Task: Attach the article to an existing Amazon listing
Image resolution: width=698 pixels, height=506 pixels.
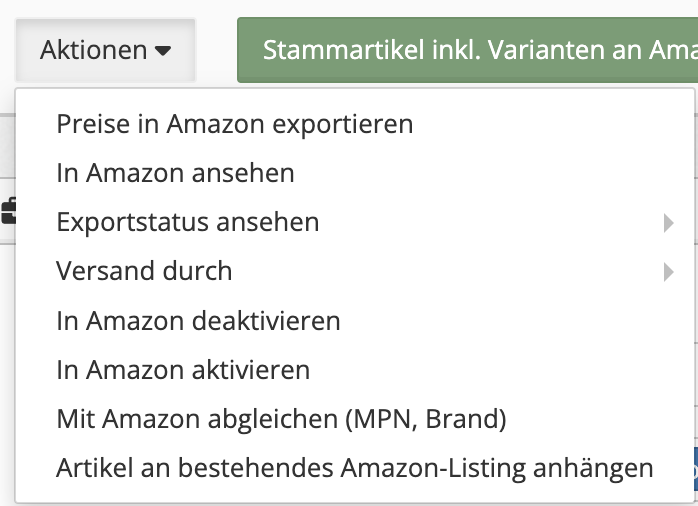Action: (x=355, y=467)
